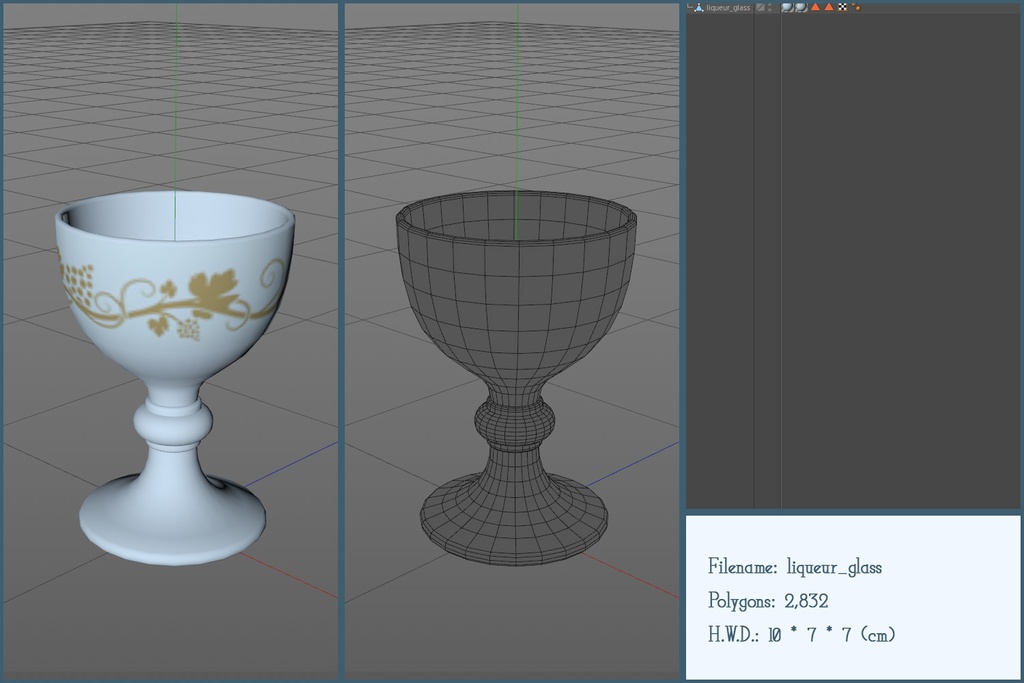Click the second orange triangle selection tag
The image size is (1024, 683).
click(x=829, y=7)
